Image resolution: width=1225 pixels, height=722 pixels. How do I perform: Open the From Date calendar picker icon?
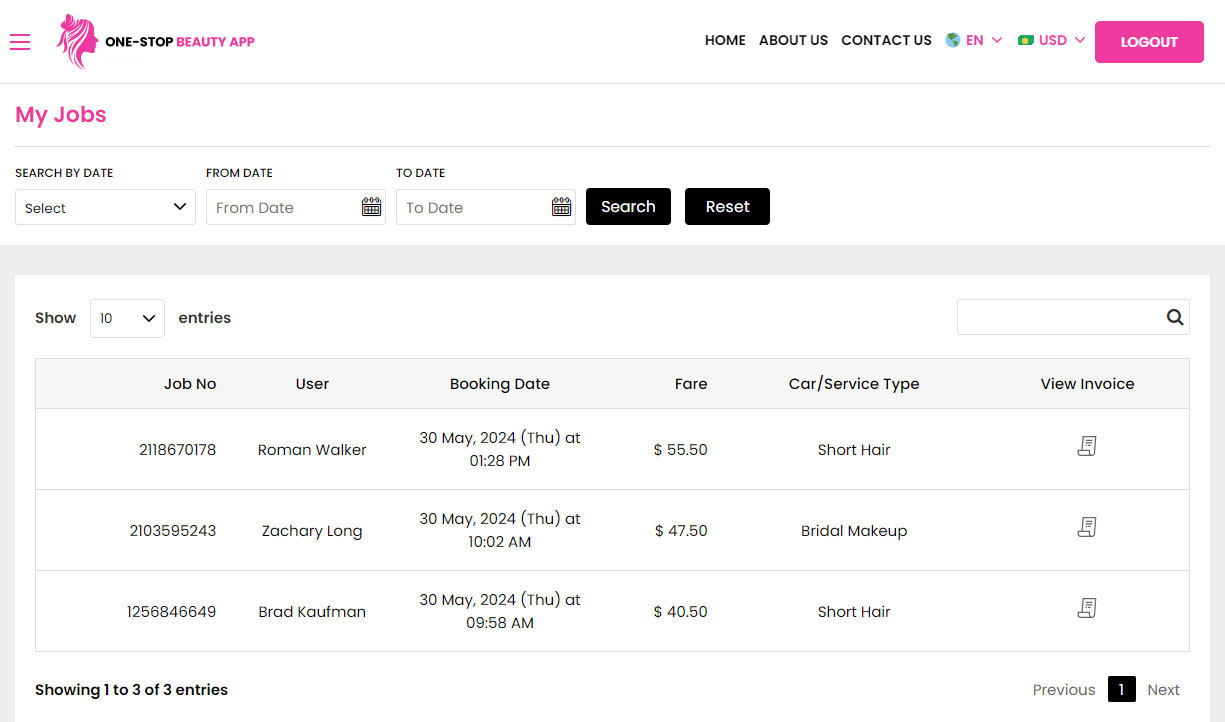click(x=372, y=207)
